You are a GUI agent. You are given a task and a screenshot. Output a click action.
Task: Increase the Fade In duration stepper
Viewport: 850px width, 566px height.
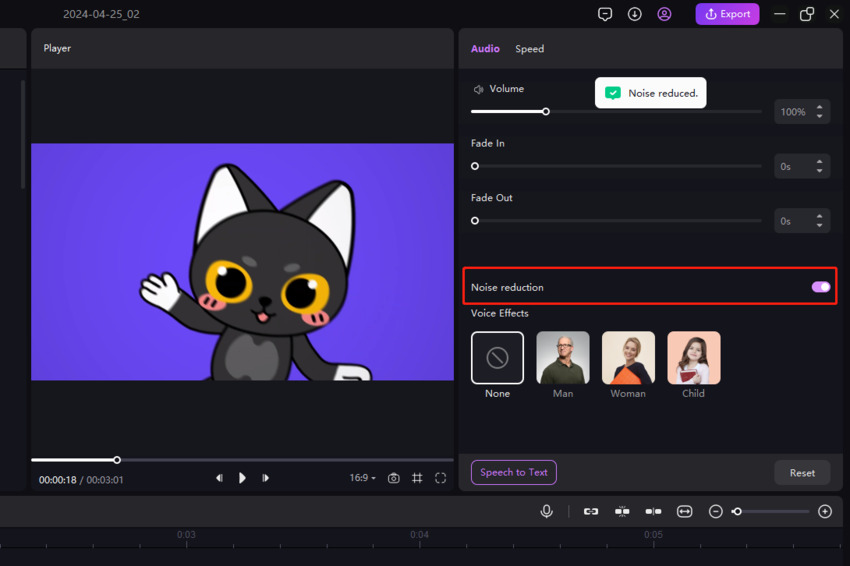820,162
